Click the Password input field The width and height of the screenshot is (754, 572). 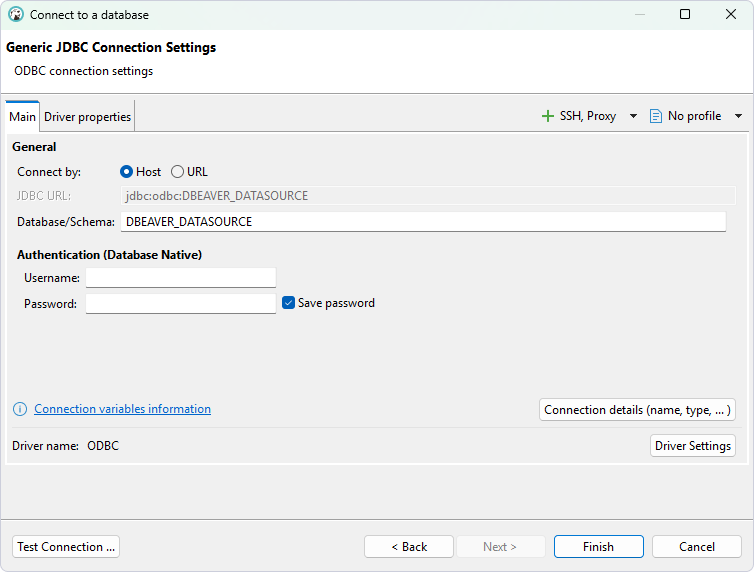click(x=181, y=304)
